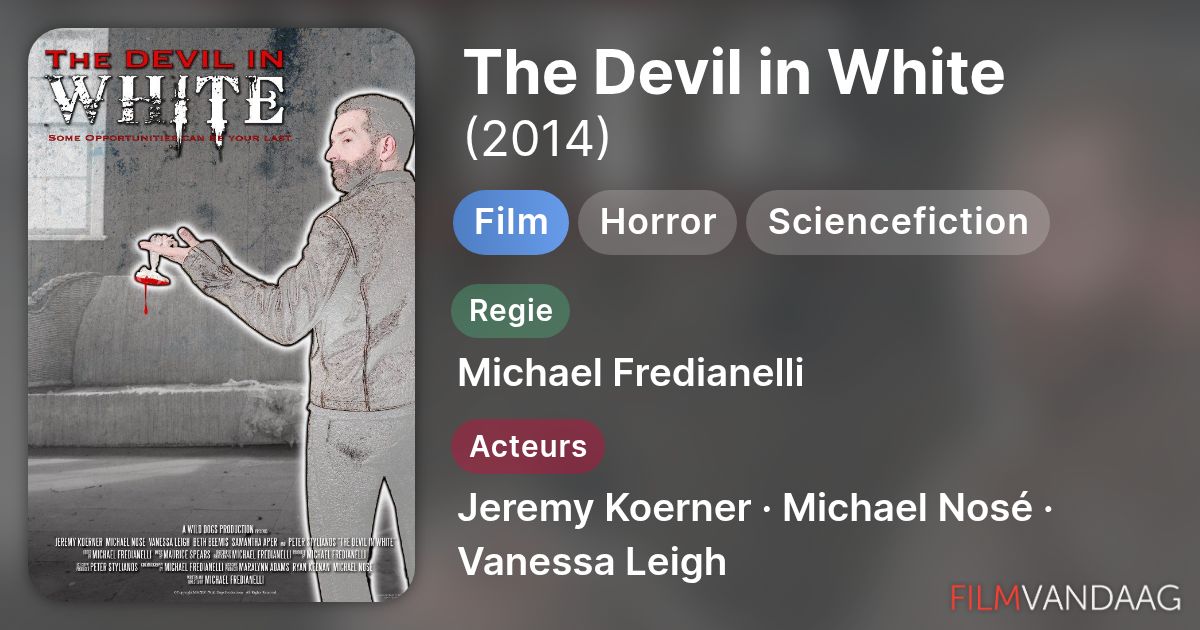Open actor Jeremy Koerner
Viewport: 1200px width, 630px height.
(x=604, y=508)
